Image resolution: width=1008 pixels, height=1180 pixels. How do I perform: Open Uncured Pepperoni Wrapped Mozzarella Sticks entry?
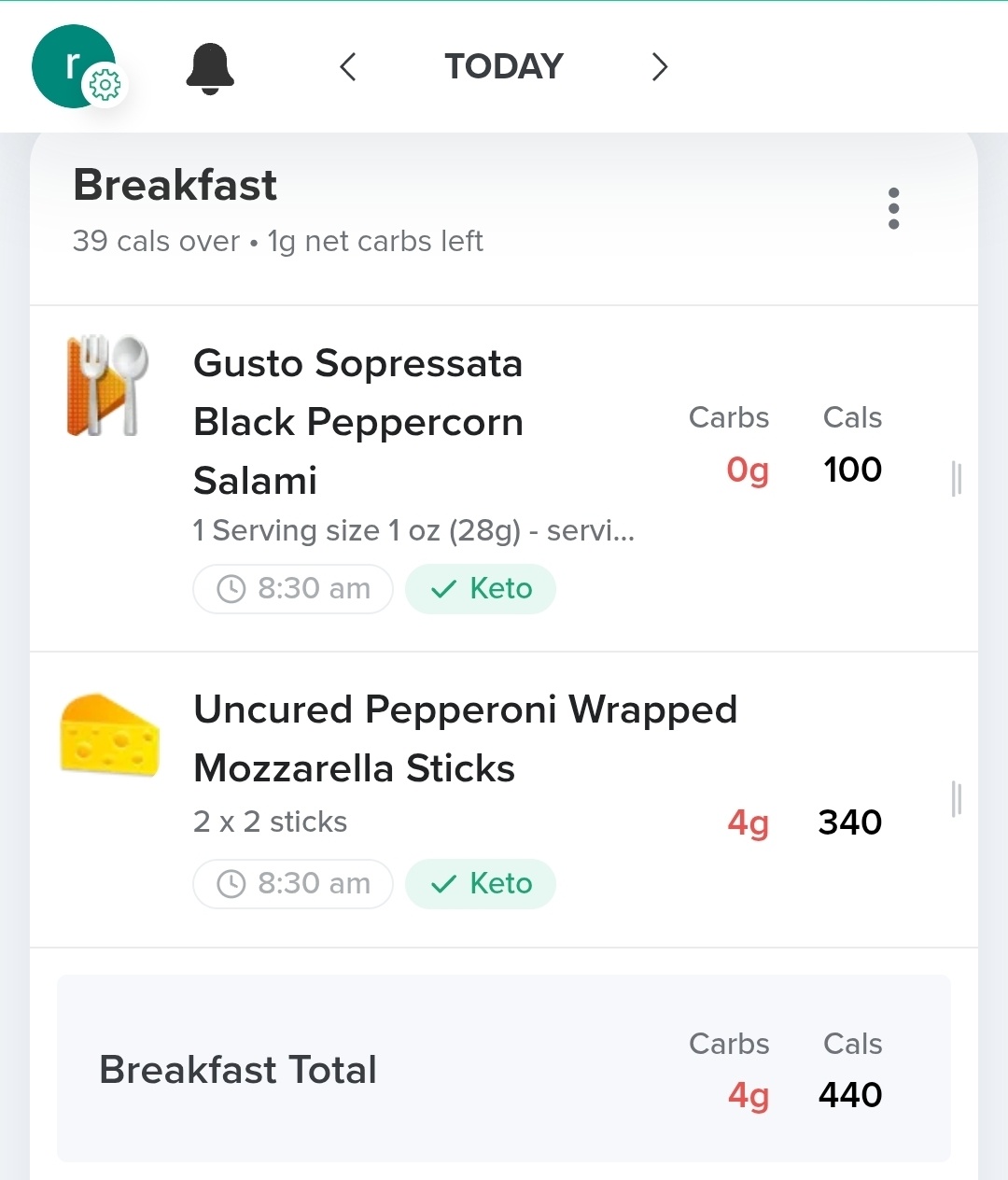coord(465,738)
